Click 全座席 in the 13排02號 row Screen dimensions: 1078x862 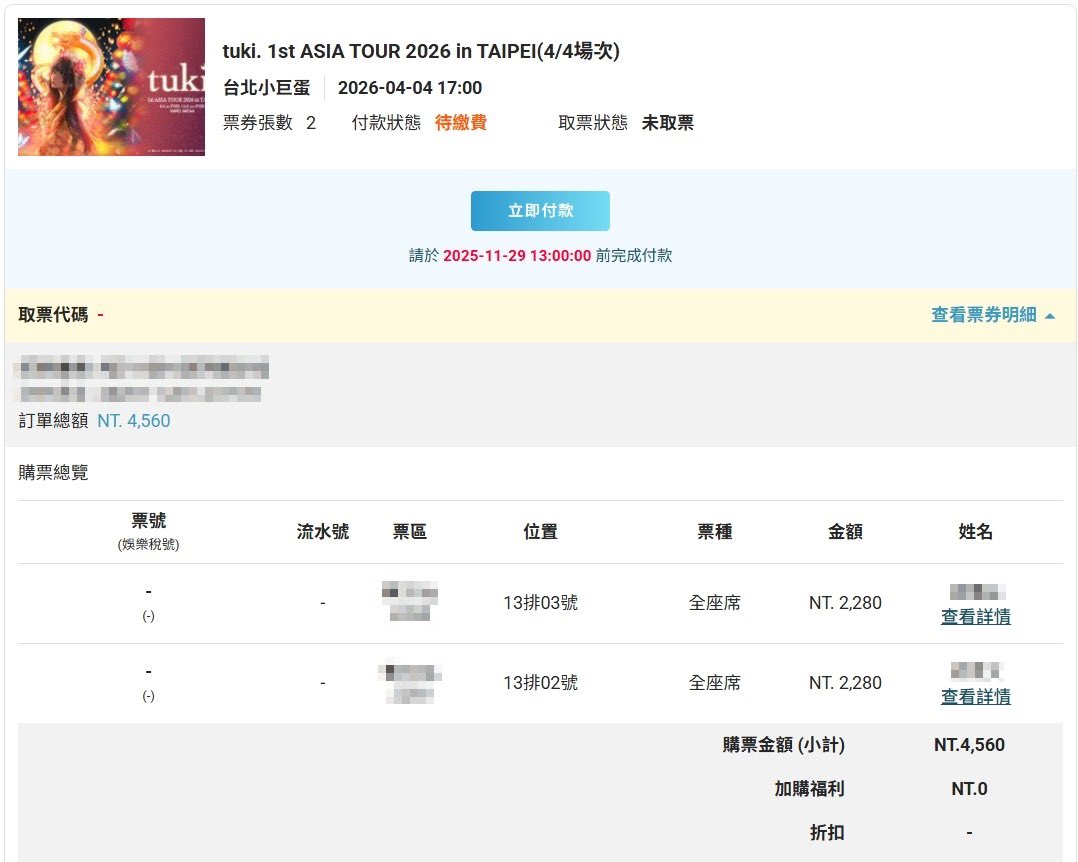(x=714, y=683)
